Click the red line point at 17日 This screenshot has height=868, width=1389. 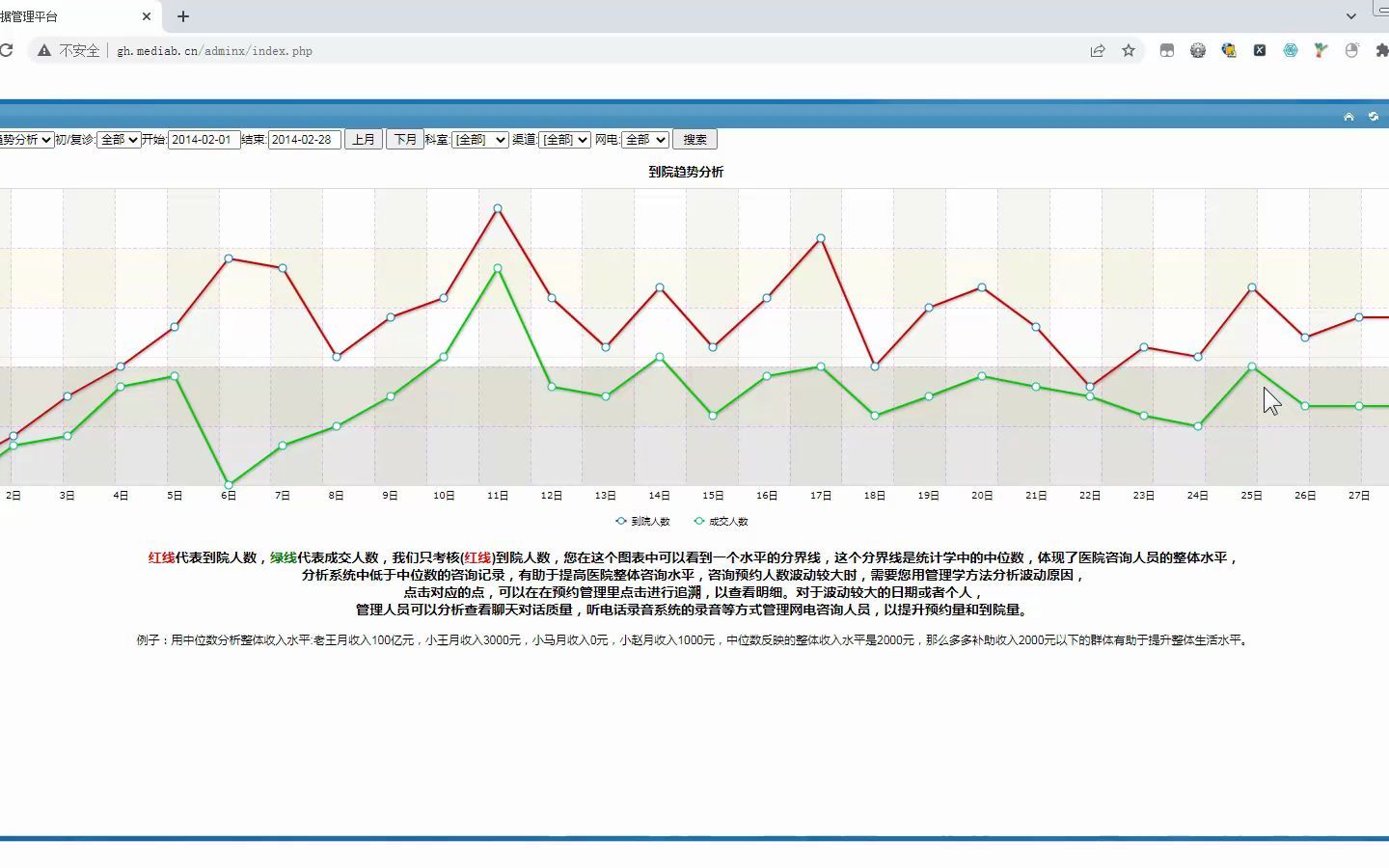821,238
